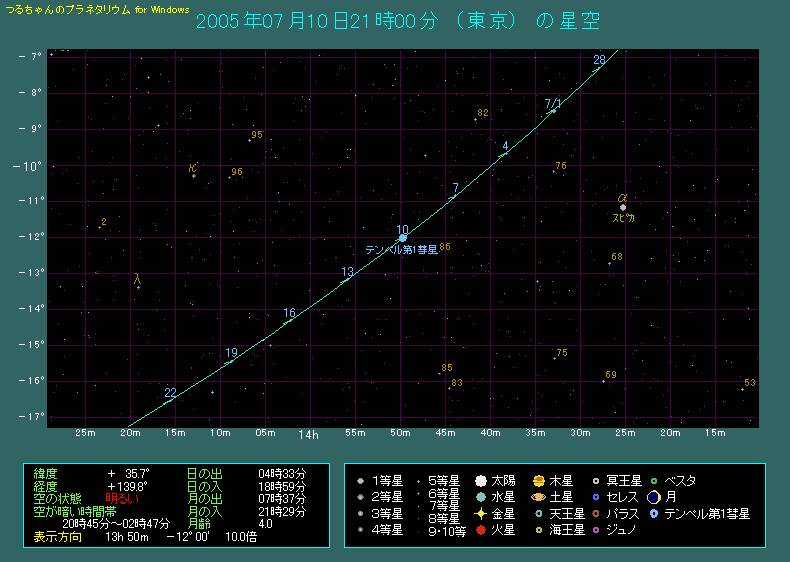790x562 pixels.
Task: Click the comet path marker labeled 22
Action: 173,399
